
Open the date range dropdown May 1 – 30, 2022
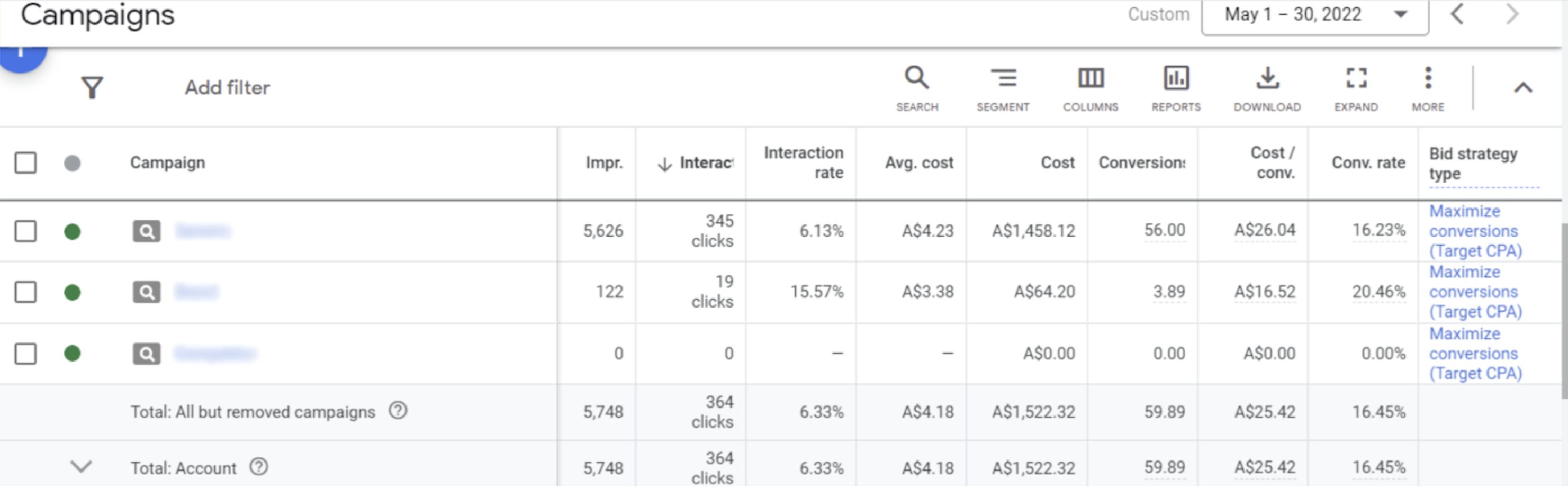point(1315,15)
